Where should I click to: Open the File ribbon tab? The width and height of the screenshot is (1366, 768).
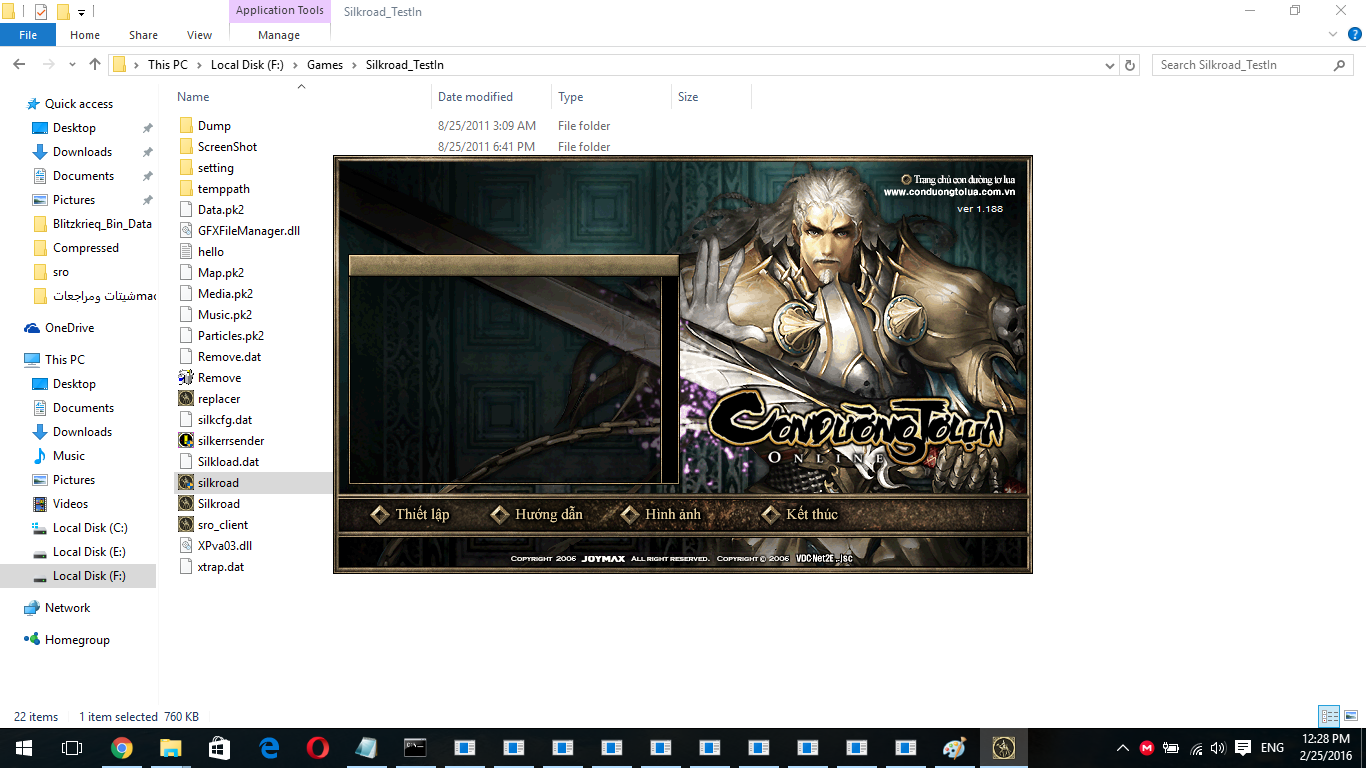pyautogui.click(x=28, y=35)
